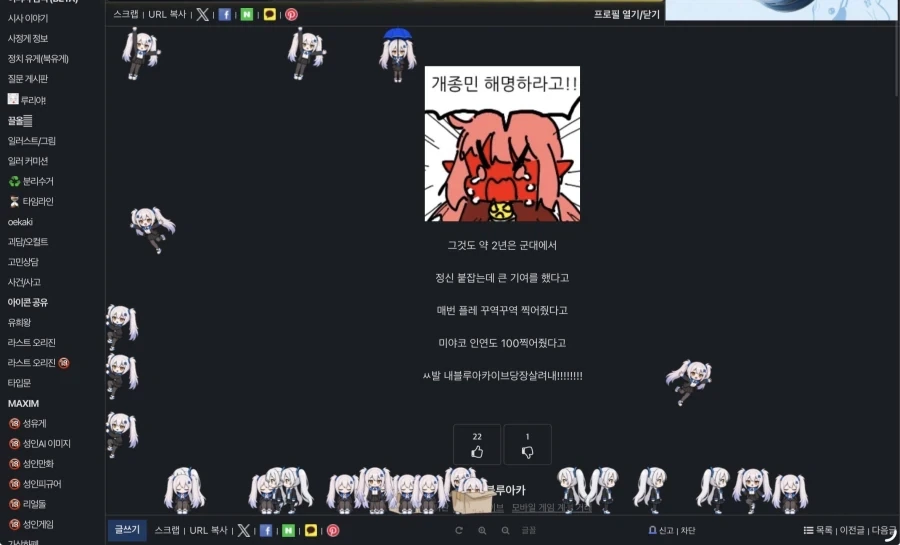
Task: Click the 글쓰기 write button
Action: 127,530
